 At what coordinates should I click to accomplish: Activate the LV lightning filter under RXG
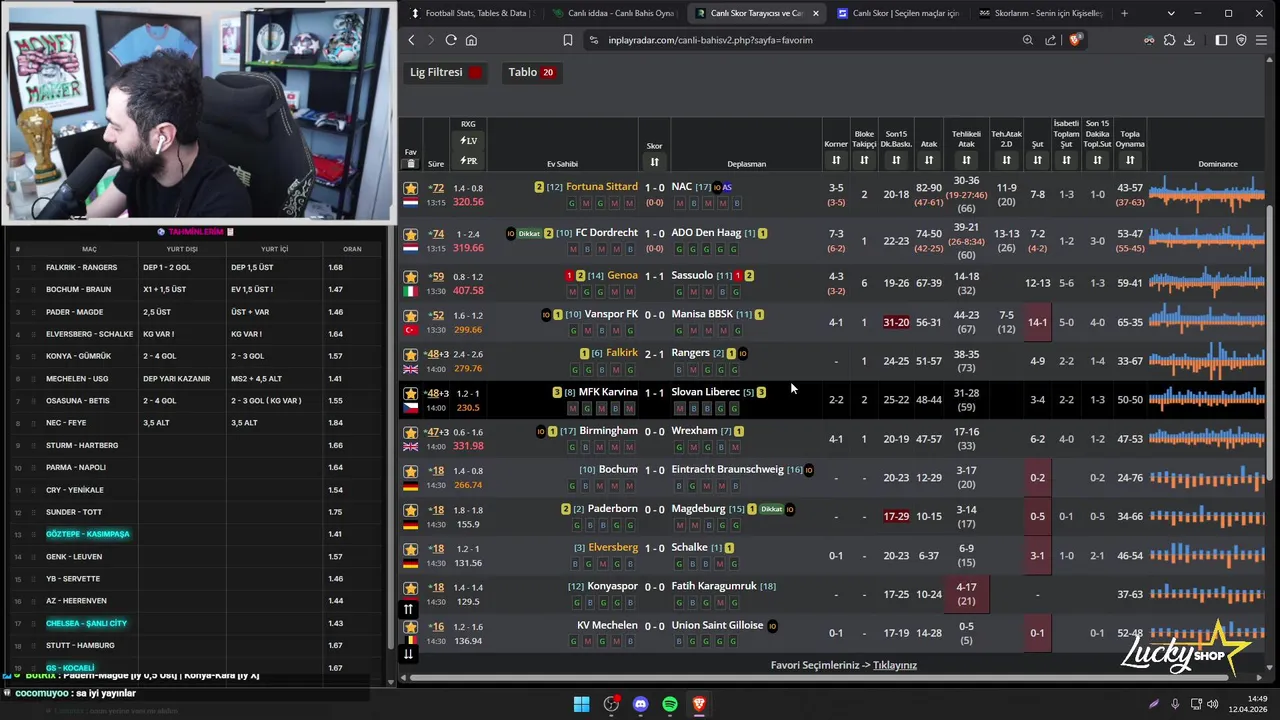(x=468, y=141)
